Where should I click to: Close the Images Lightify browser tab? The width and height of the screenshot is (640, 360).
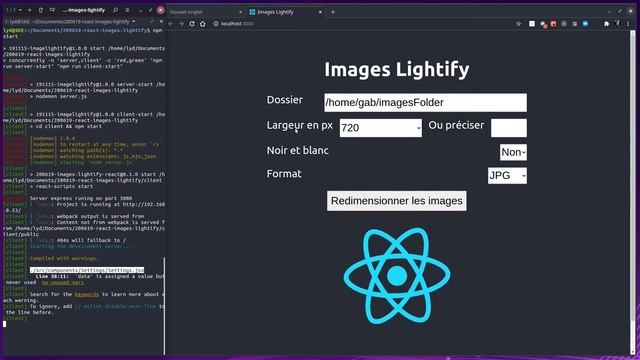coord(320,12)
